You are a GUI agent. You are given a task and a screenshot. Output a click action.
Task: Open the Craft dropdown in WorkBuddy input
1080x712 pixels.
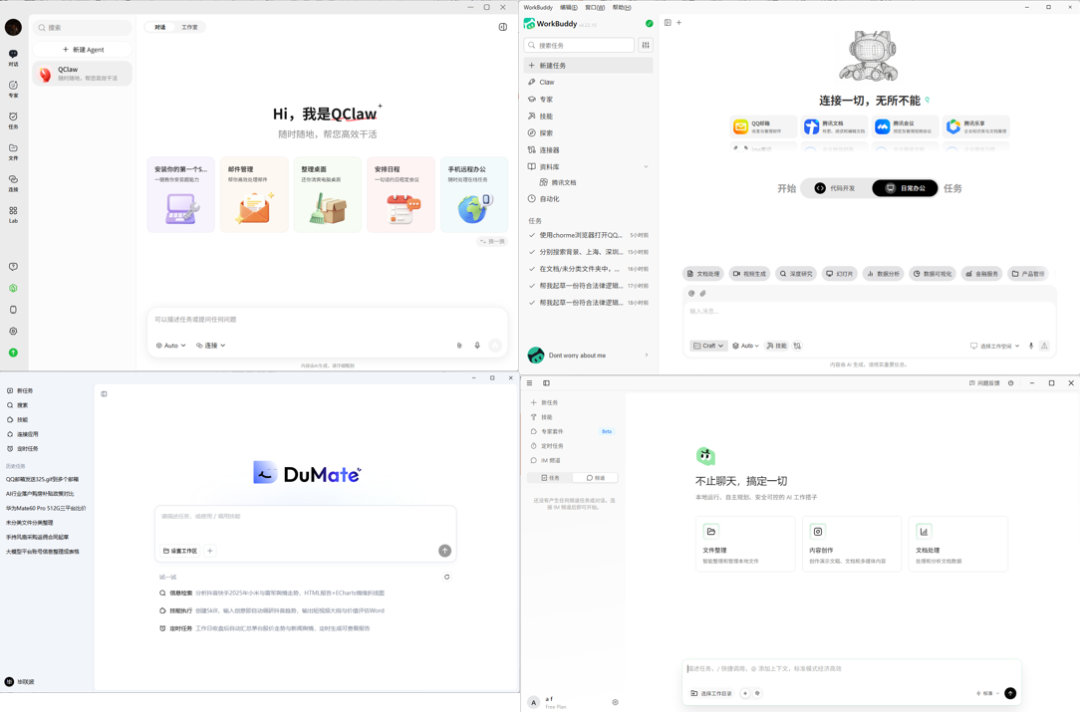click(708, 346)
